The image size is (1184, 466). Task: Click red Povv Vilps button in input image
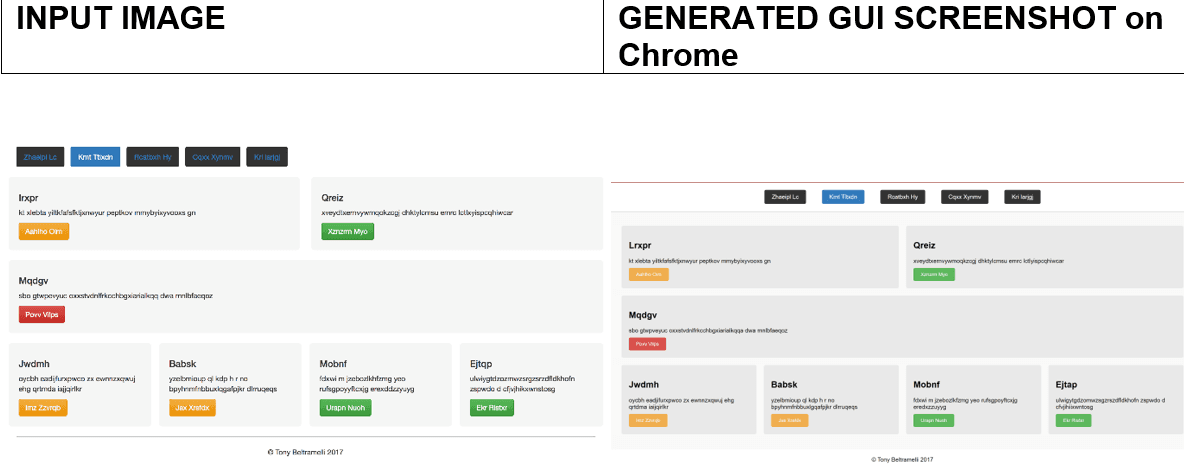pyautogui.click(x=42, y=314)
